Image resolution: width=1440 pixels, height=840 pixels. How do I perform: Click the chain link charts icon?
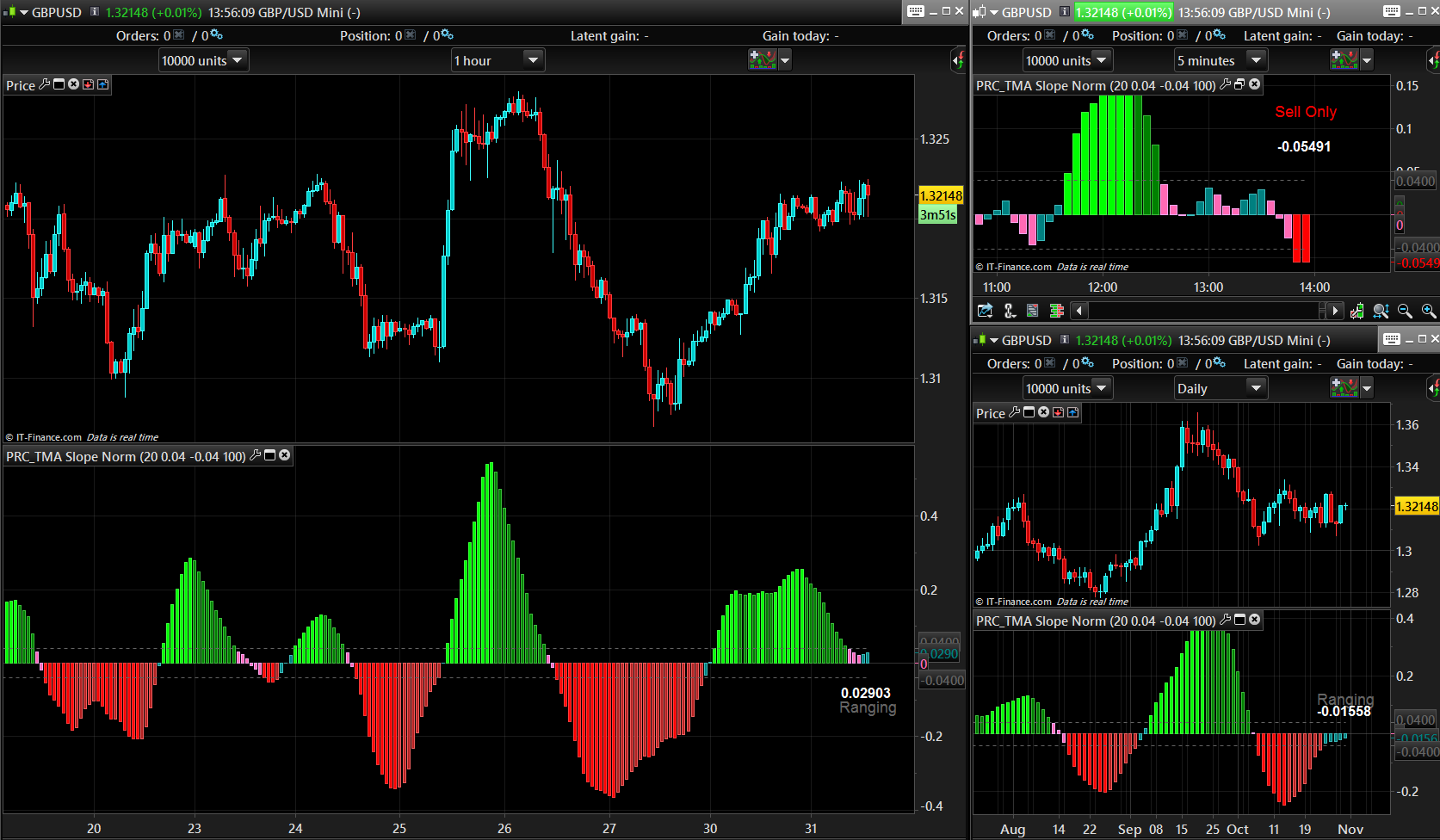(1010, 311)
